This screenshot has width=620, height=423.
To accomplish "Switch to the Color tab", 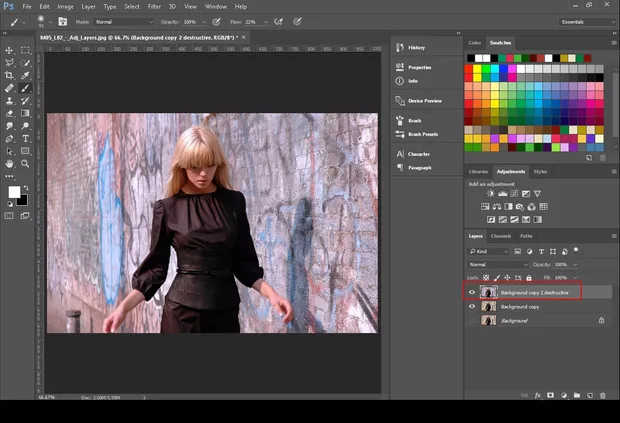I will [x=475, y=43].
